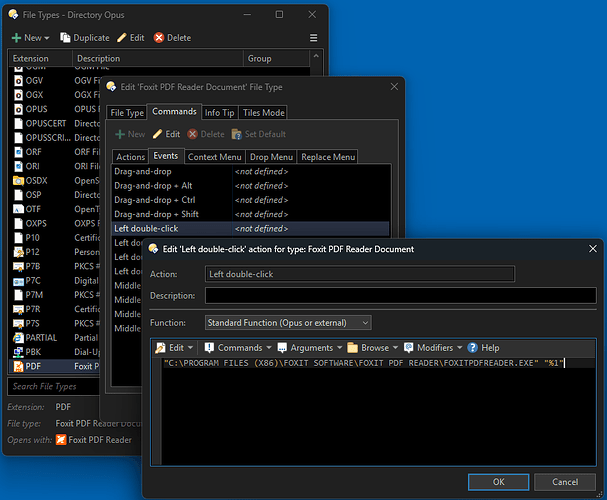Open the Function type dropdown
This screenshot has height=500, width=607.
pos(288,323)
